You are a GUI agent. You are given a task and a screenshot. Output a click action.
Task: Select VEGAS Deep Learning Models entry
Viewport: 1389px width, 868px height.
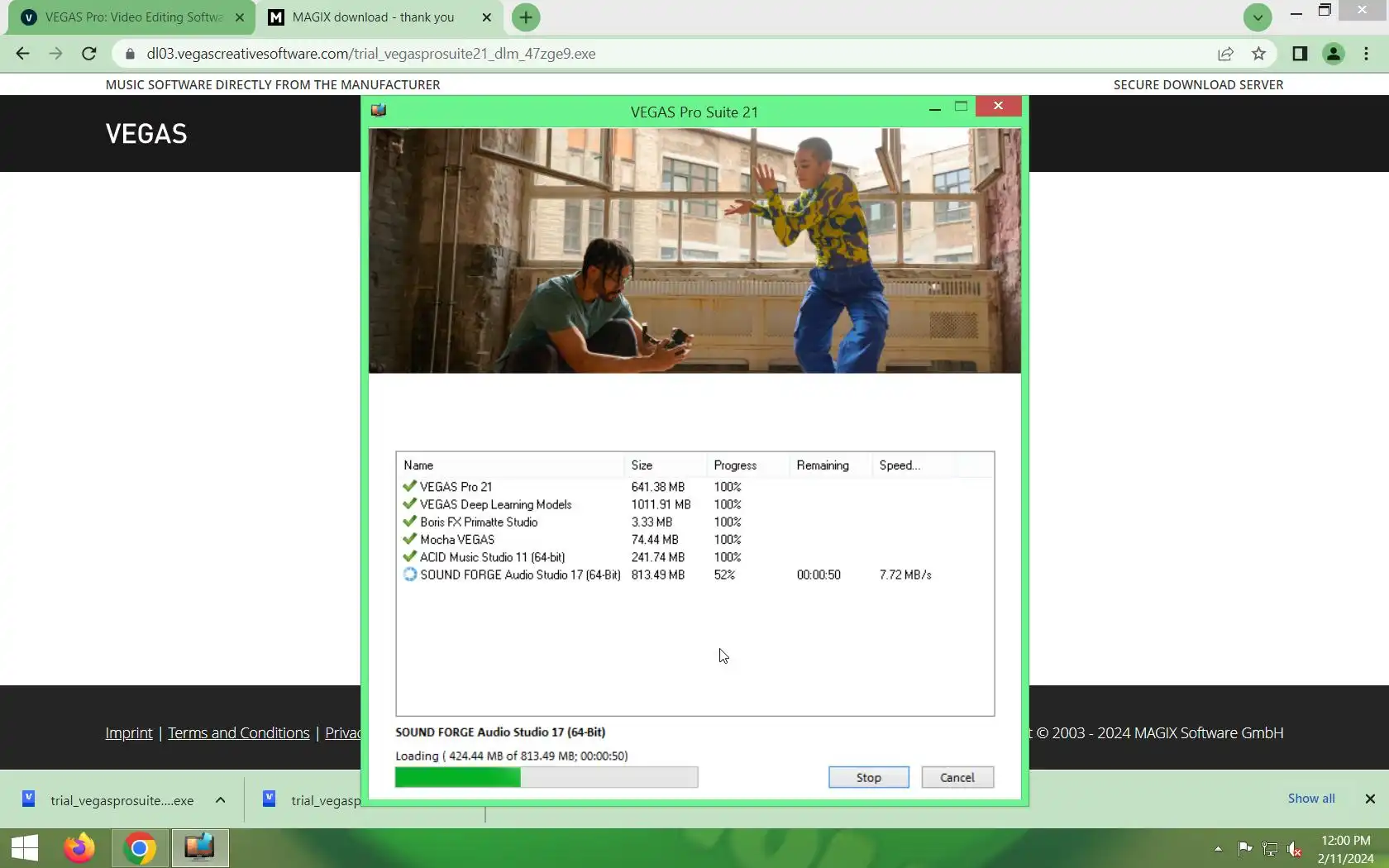[x=694, y=504]
